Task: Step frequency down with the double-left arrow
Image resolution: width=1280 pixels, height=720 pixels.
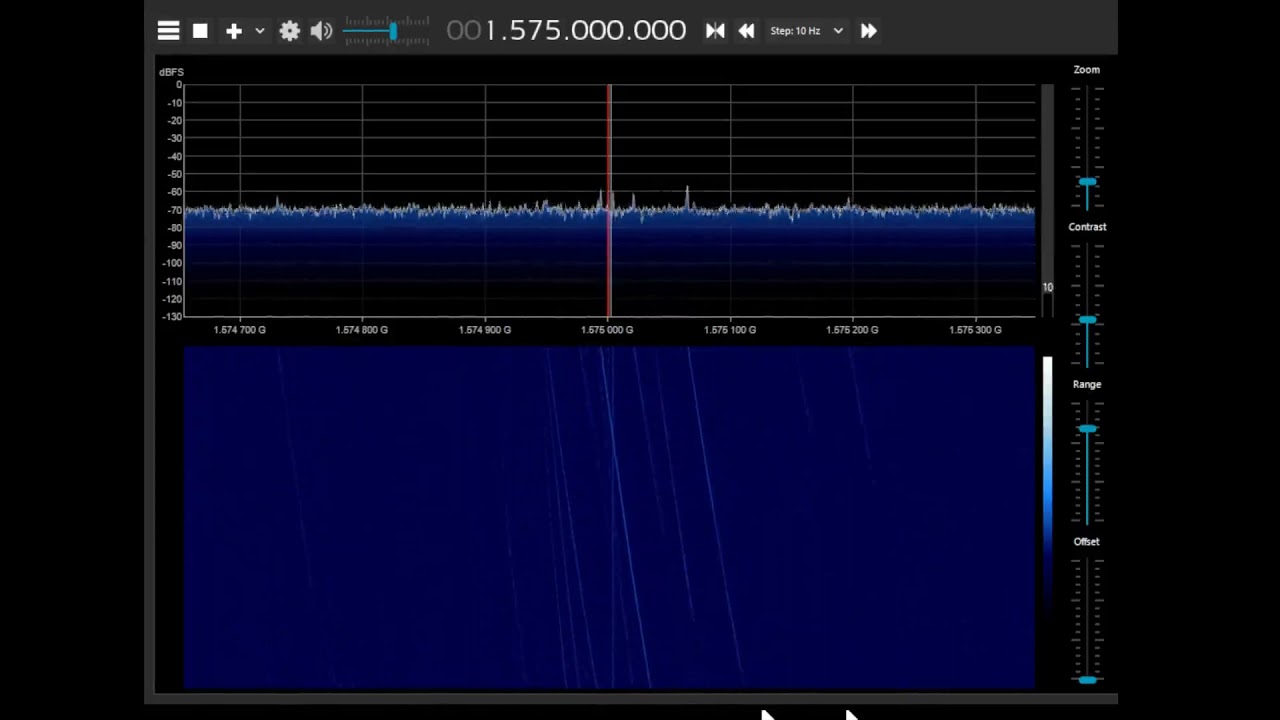Action: [x=746, y=31]
